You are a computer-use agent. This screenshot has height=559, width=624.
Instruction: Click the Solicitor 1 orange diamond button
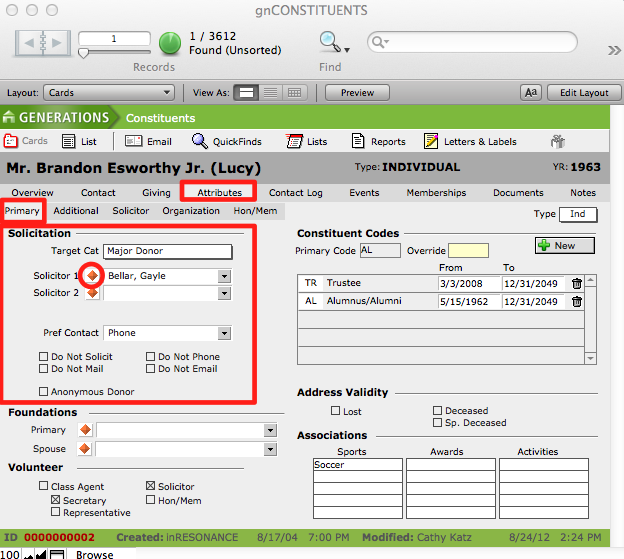(92, 275)
